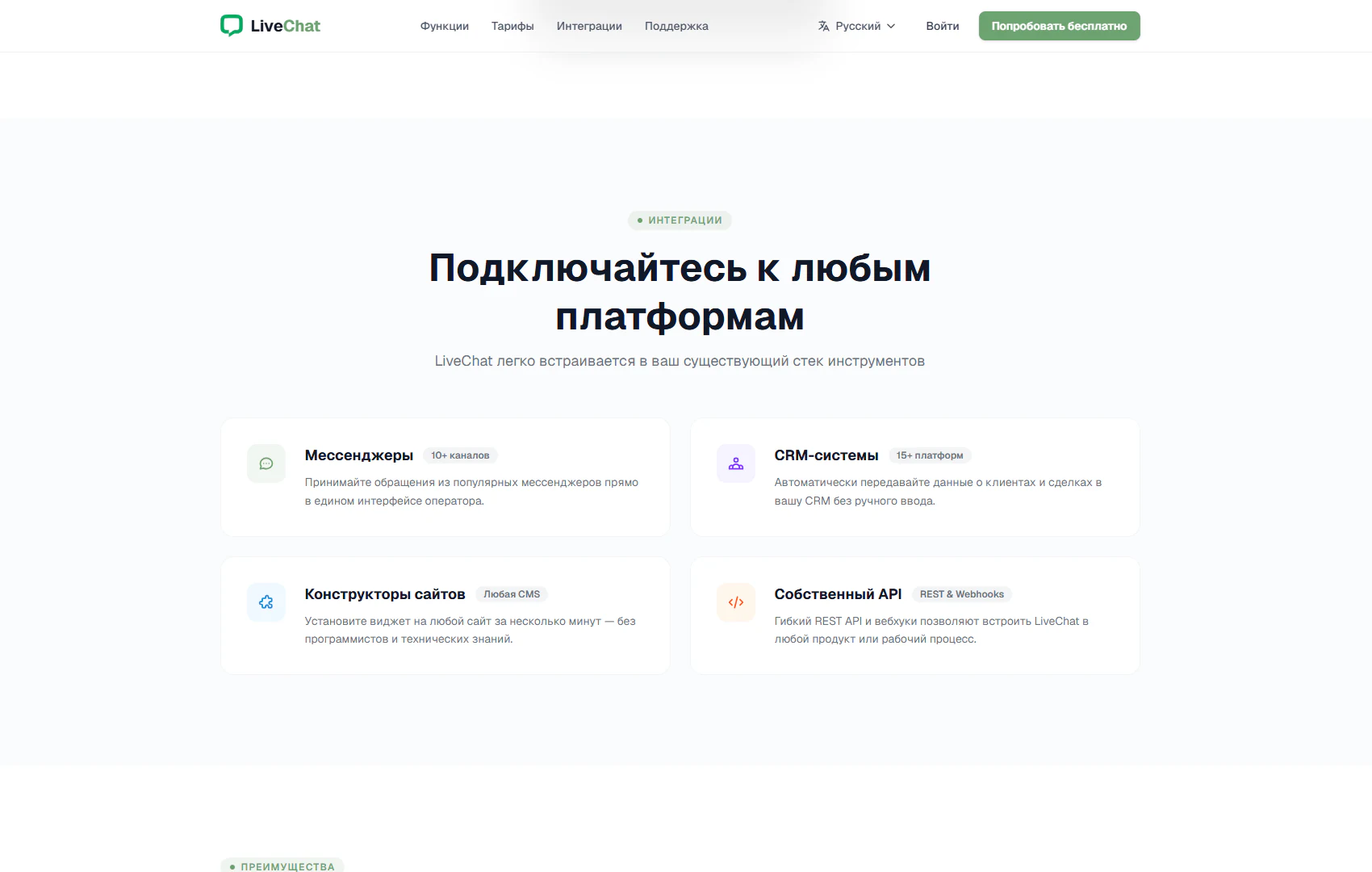Click the CRM-системы people network icon

[736, 463]
